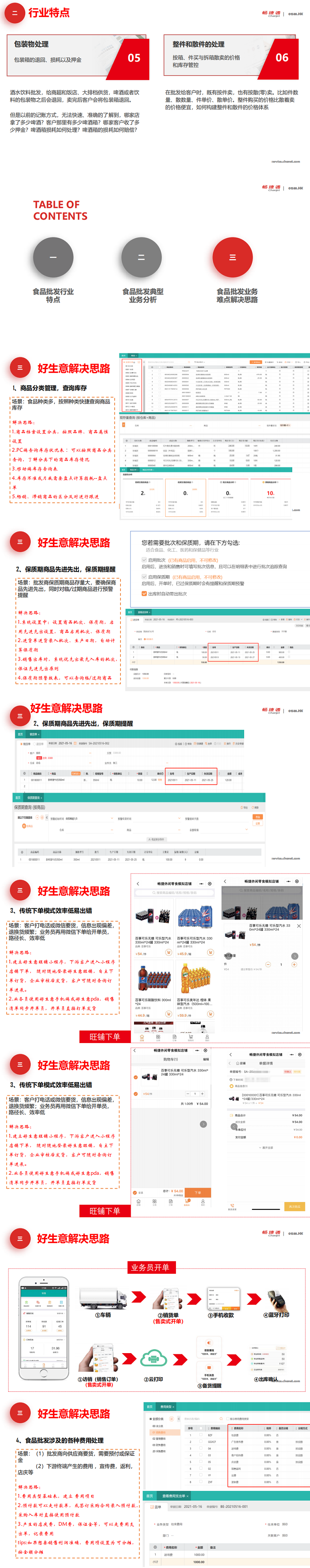Expand 展开全部 in order details
310x1568 pixels.
click(266, 1148)
